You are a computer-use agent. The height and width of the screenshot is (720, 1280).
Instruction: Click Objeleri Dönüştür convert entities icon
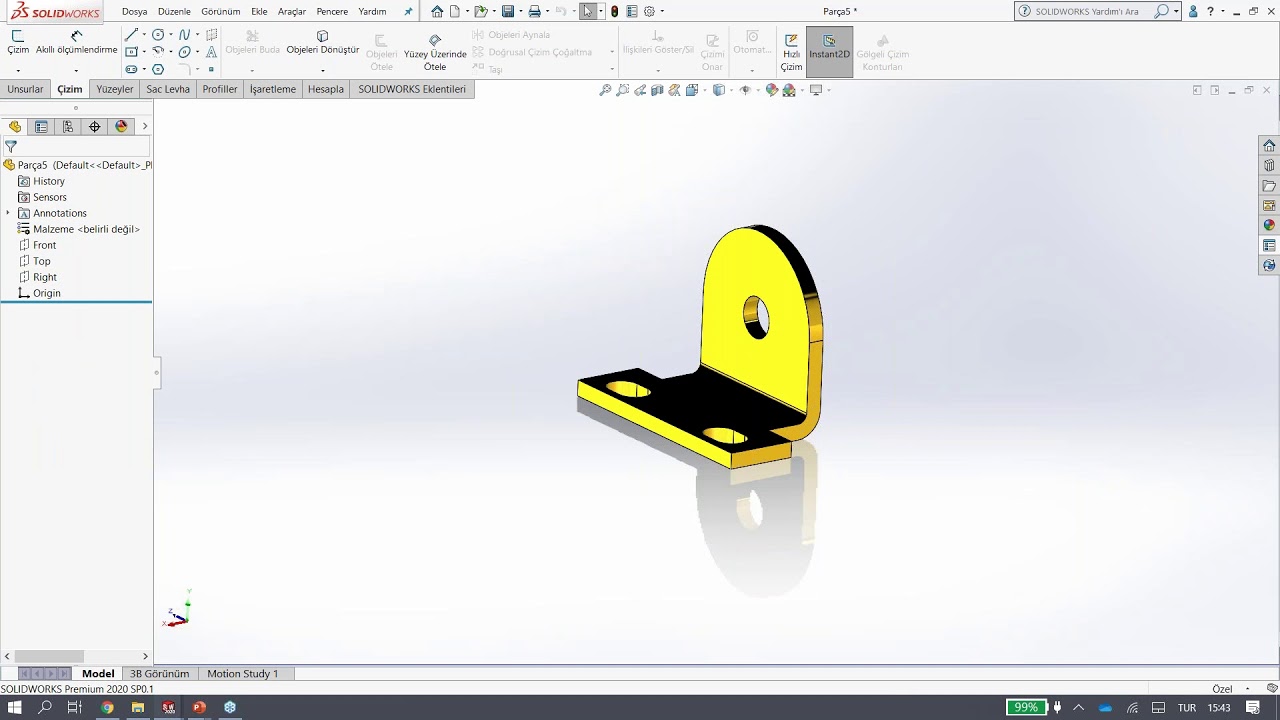(x=322, y=36)
